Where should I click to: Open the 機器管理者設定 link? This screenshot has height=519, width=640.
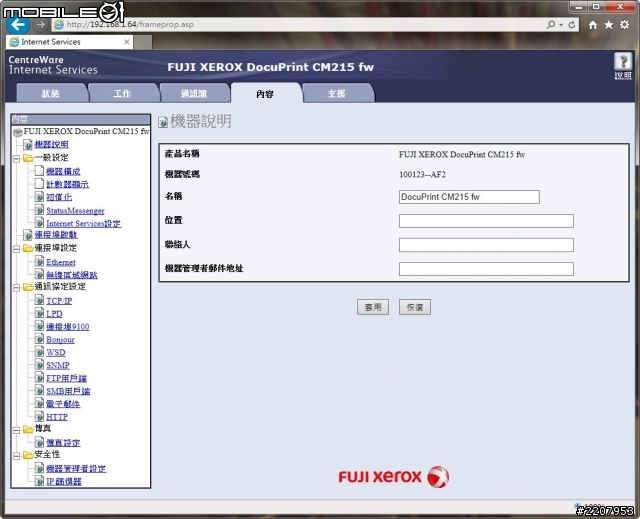click(x=76, y=469)
